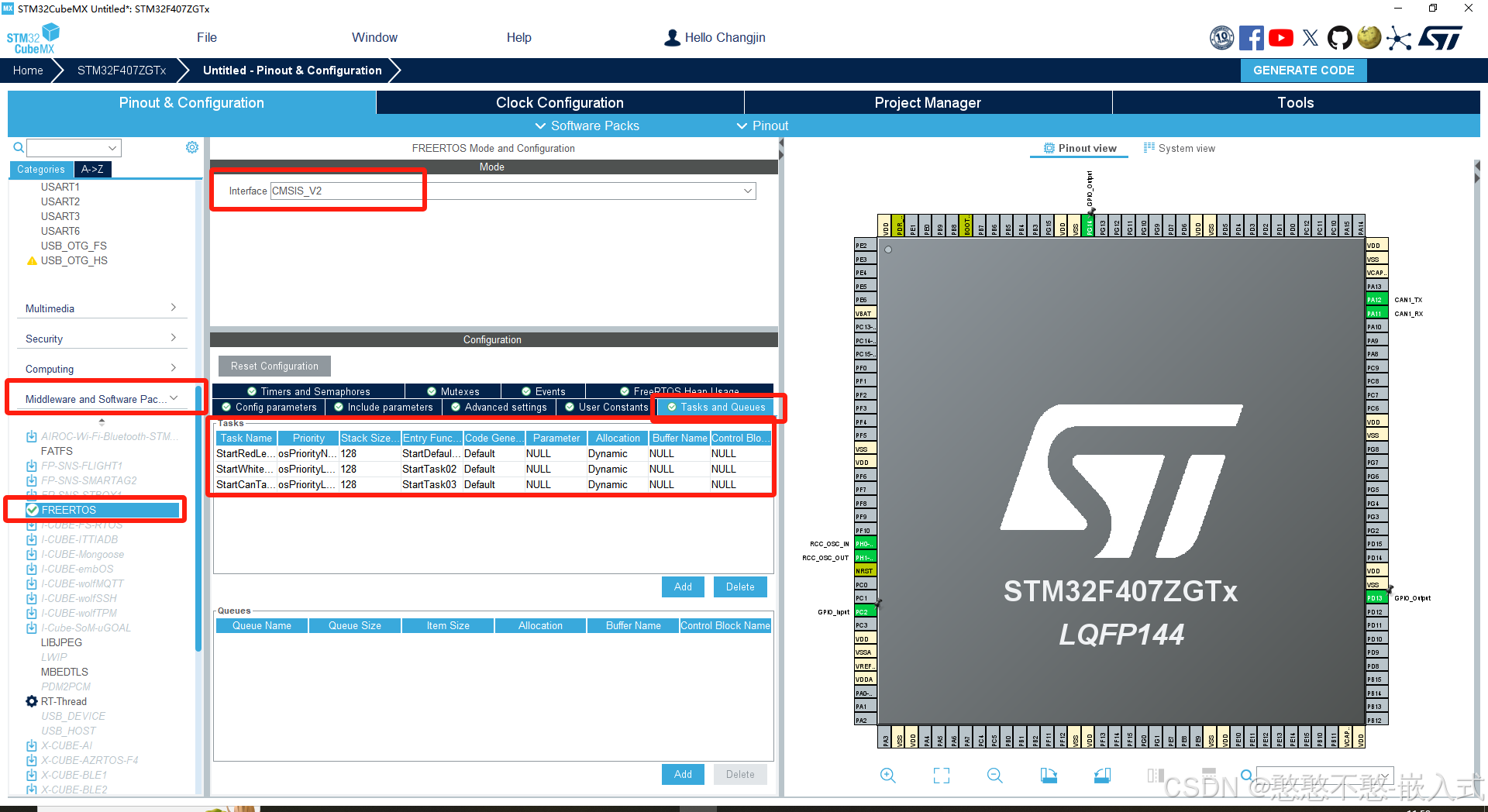Expand the Computing category
This screenshot has height=812, width=1488.
[x=101, y=369]
